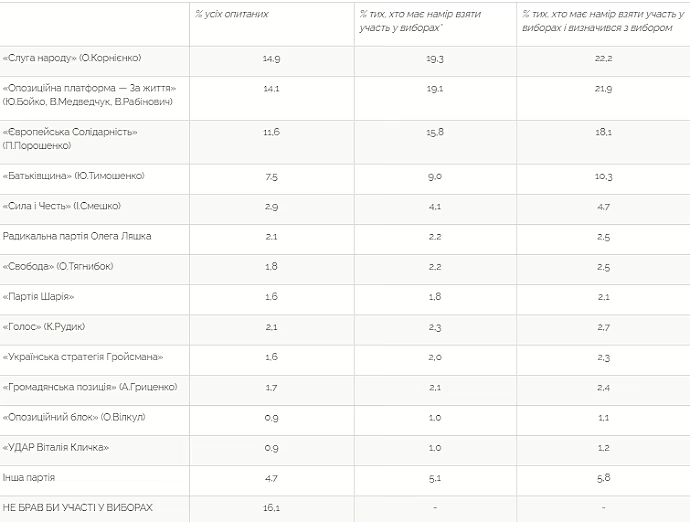Click the «Партія Шарія» row label
Viewport: 690px width, 522px height.
point(39,297)
